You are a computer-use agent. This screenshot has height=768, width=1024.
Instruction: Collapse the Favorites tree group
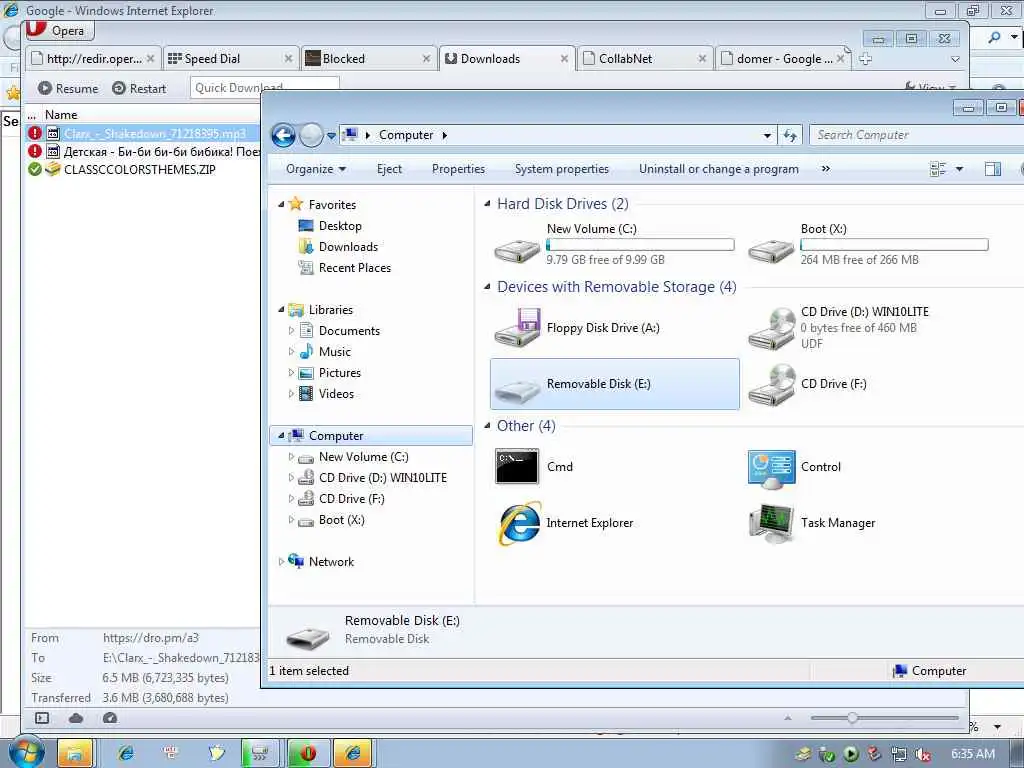coord(281,204)
